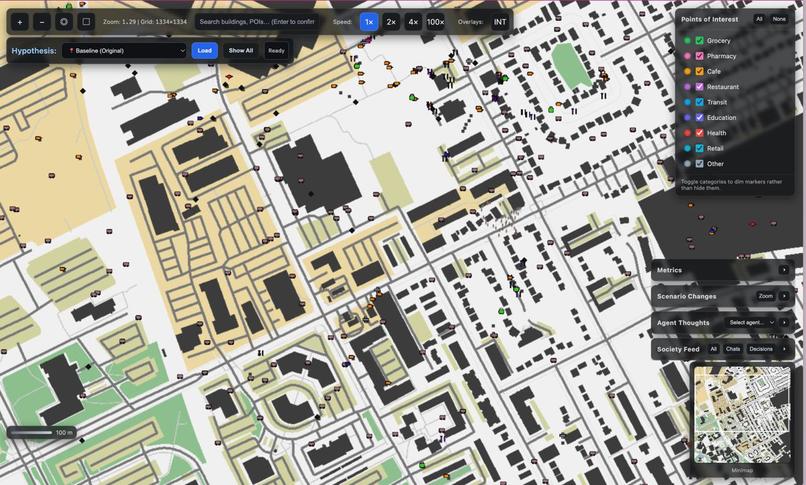Click the pink Pharmacy color dot

[687, 56]
